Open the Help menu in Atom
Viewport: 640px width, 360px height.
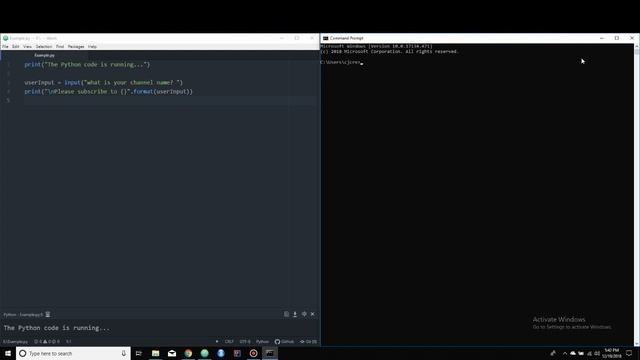(x=92, y=47)
